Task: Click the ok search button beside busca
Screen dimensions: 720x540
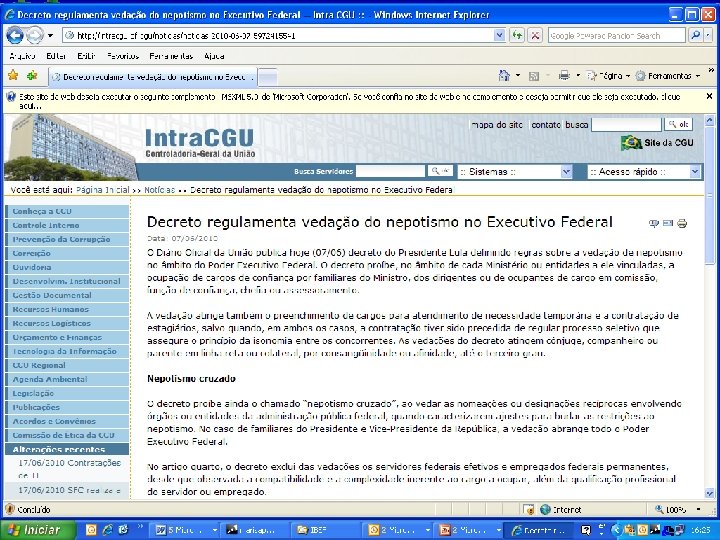Action: point(678,124)
